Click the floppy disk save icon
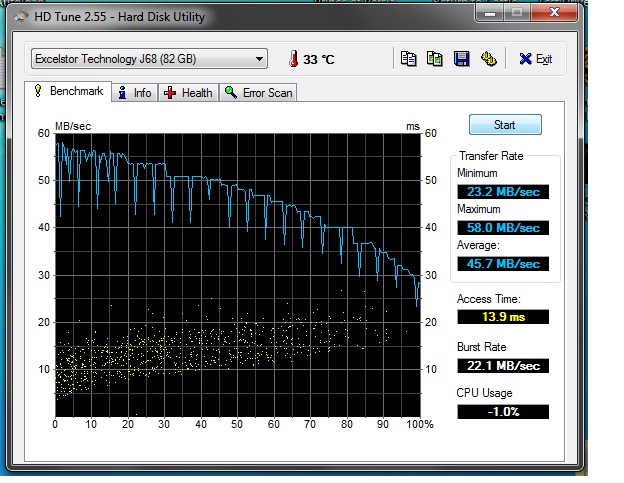Viewport: 624px width, 483px height. pyautogui.click(x=462, y=59)
